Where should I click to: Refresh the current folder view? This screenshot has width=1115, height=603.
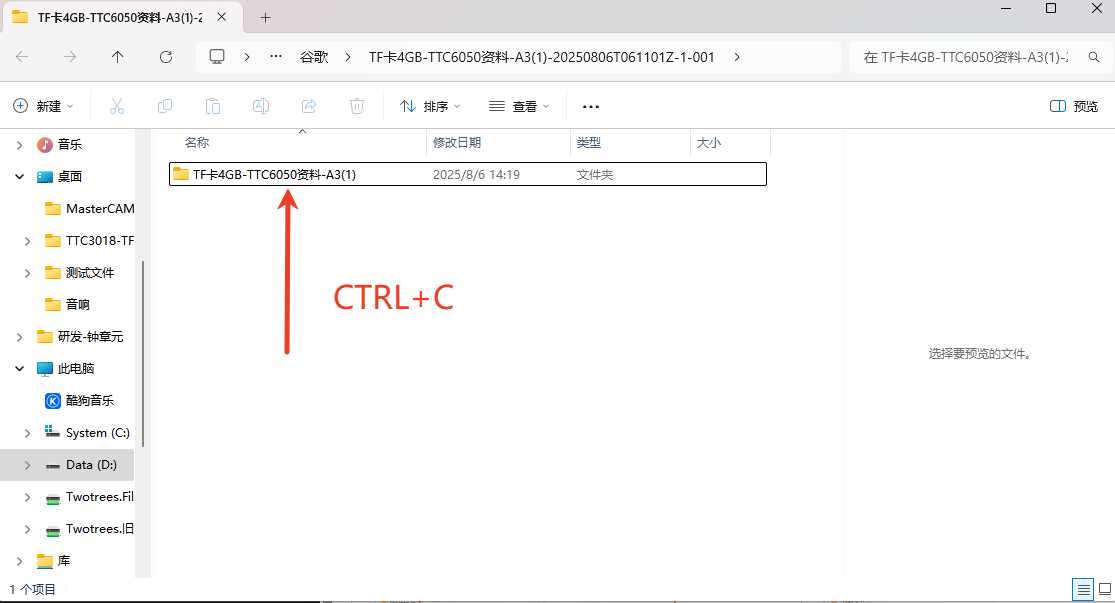click(x=166, y=57)
